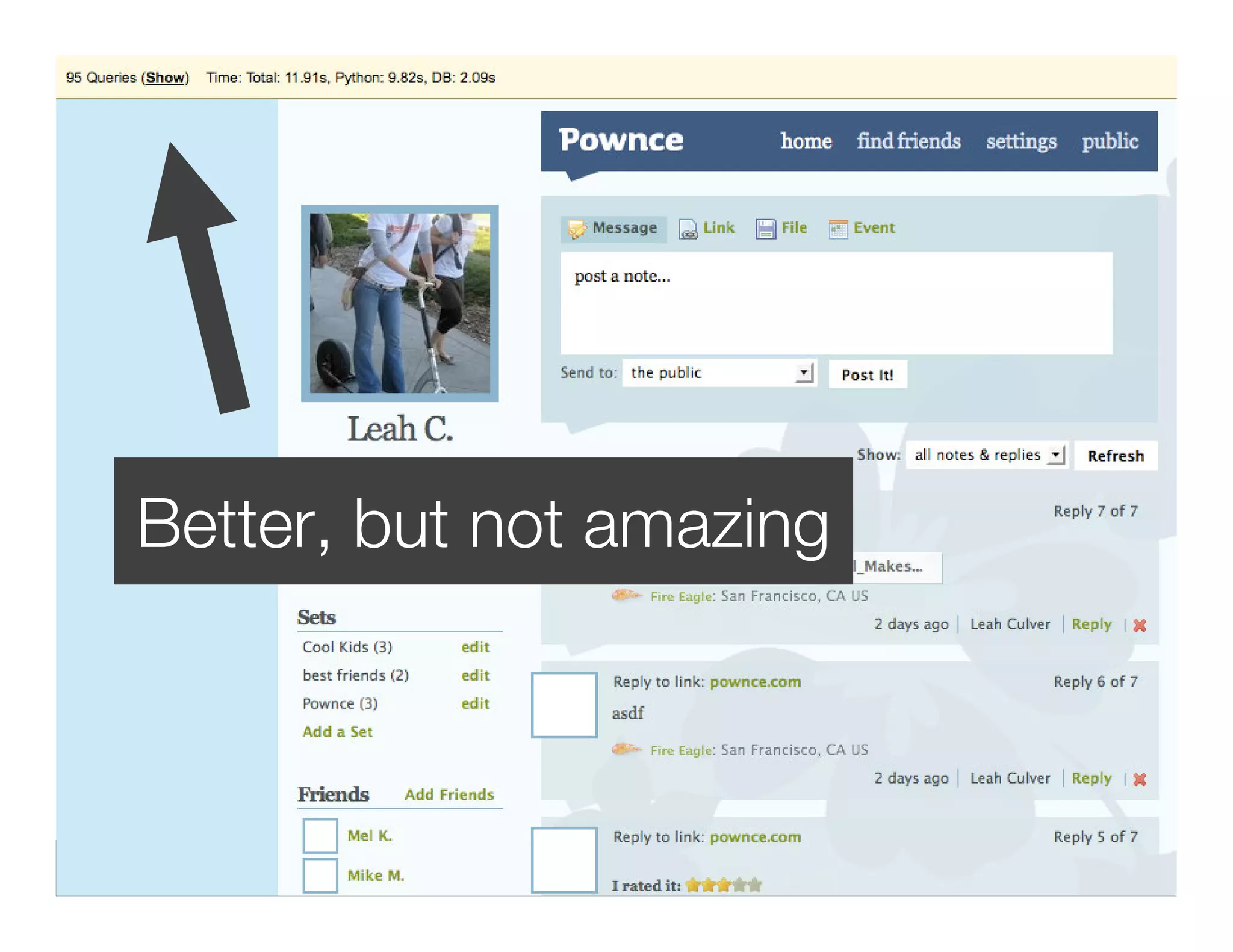The height and width of the screenshot is (952, 1233).
Task: Click Add Friends link
Action: tap(449, 794)
